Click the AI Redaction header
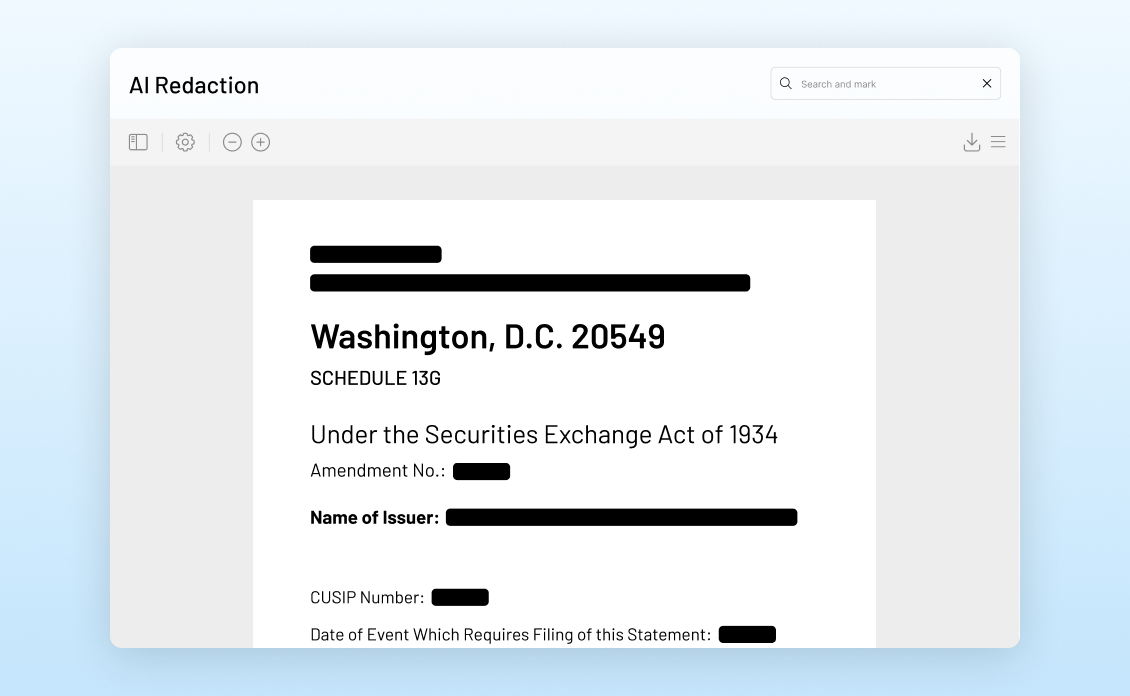 coord(194,85)
